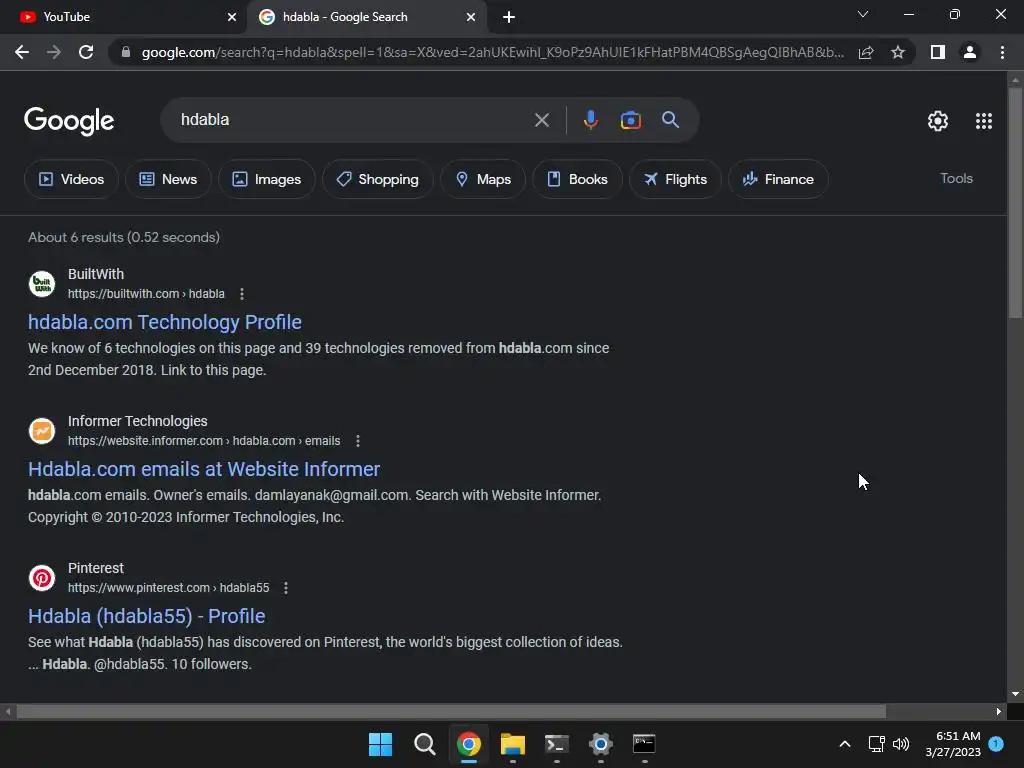
Task: Close the YouTube tab
Action: (232, 17)
